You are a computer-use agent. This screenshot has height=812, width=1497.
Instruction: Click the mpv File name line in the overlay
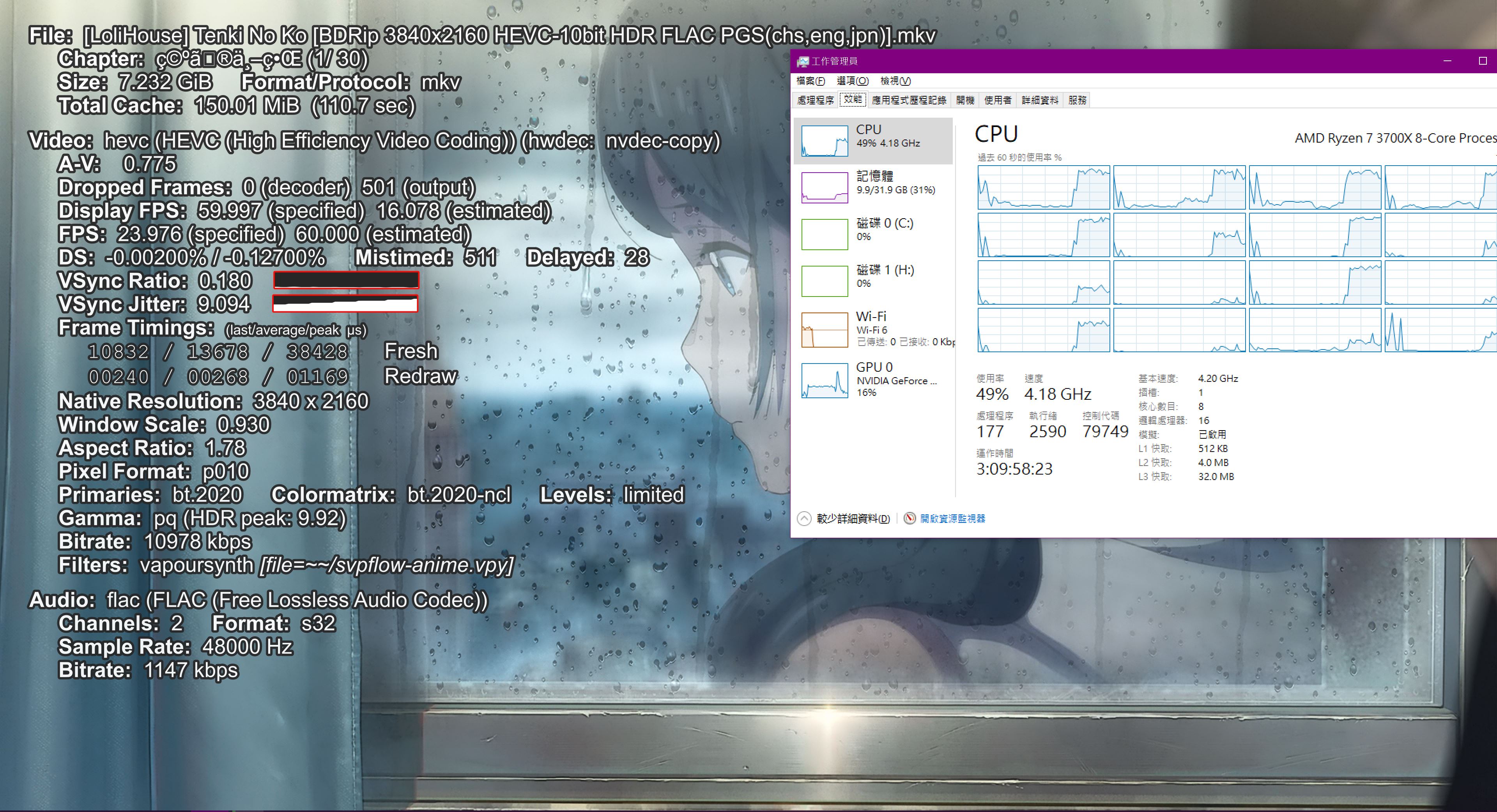point(482,35)
